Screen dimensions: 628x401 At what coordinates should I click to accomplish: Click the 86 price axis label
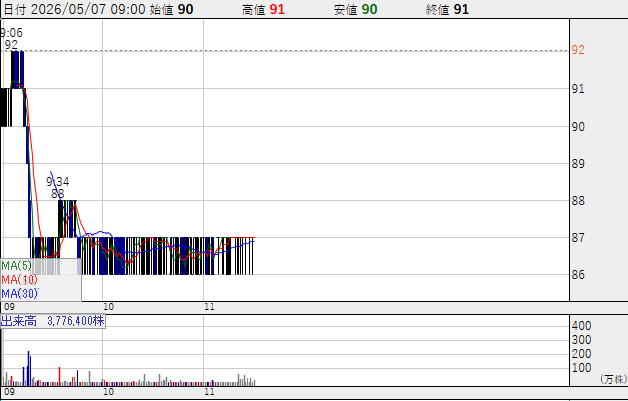[578, 274]
